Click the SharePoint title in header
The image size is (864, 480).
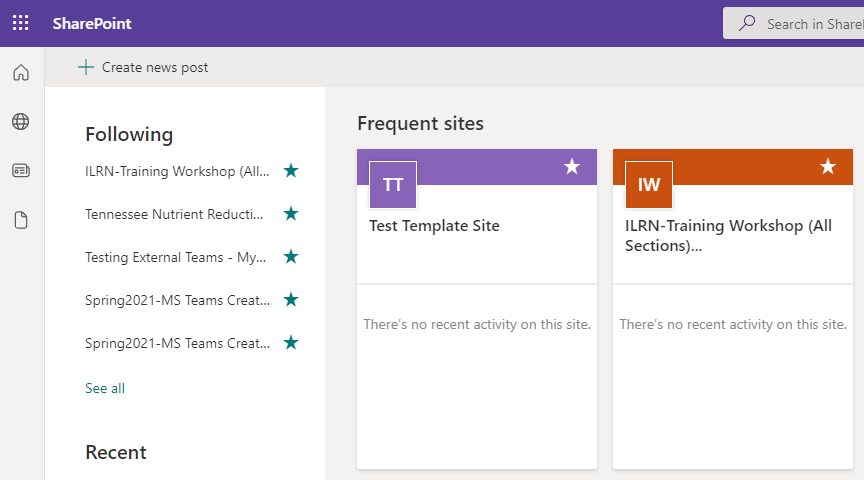click(92, 23)
